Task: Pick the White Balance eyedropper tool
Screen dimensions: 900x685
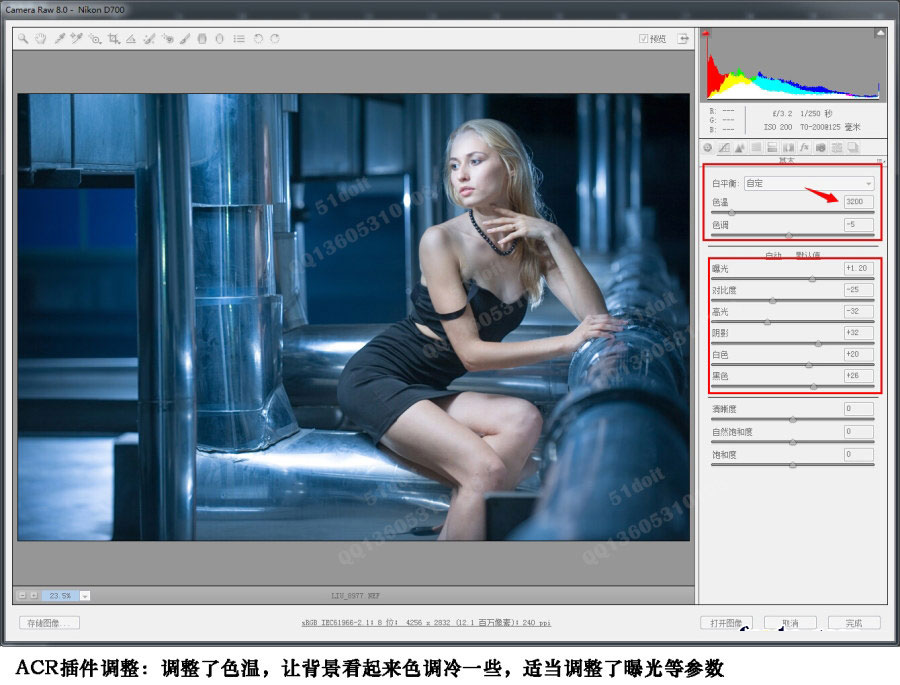Action: pyautogui.click(x=61, y=39)
